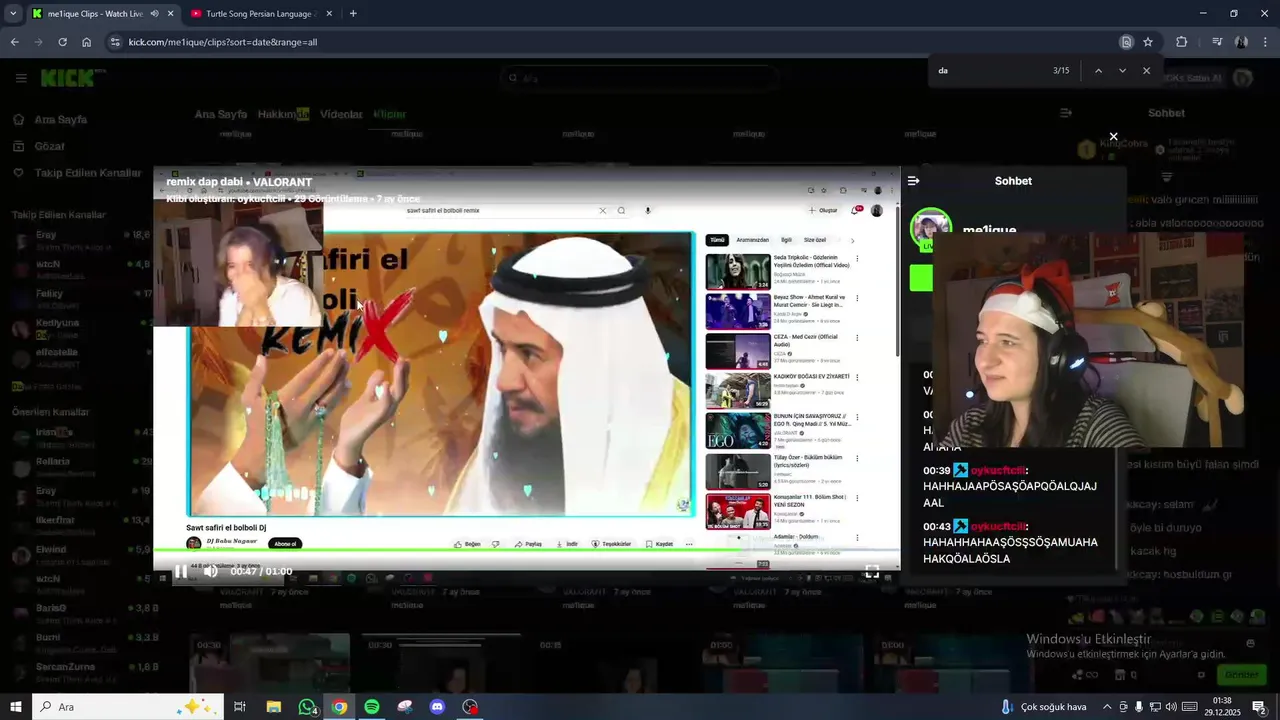Seek using the green clip progress bar

pyautogui.click(x=527, y=550)
